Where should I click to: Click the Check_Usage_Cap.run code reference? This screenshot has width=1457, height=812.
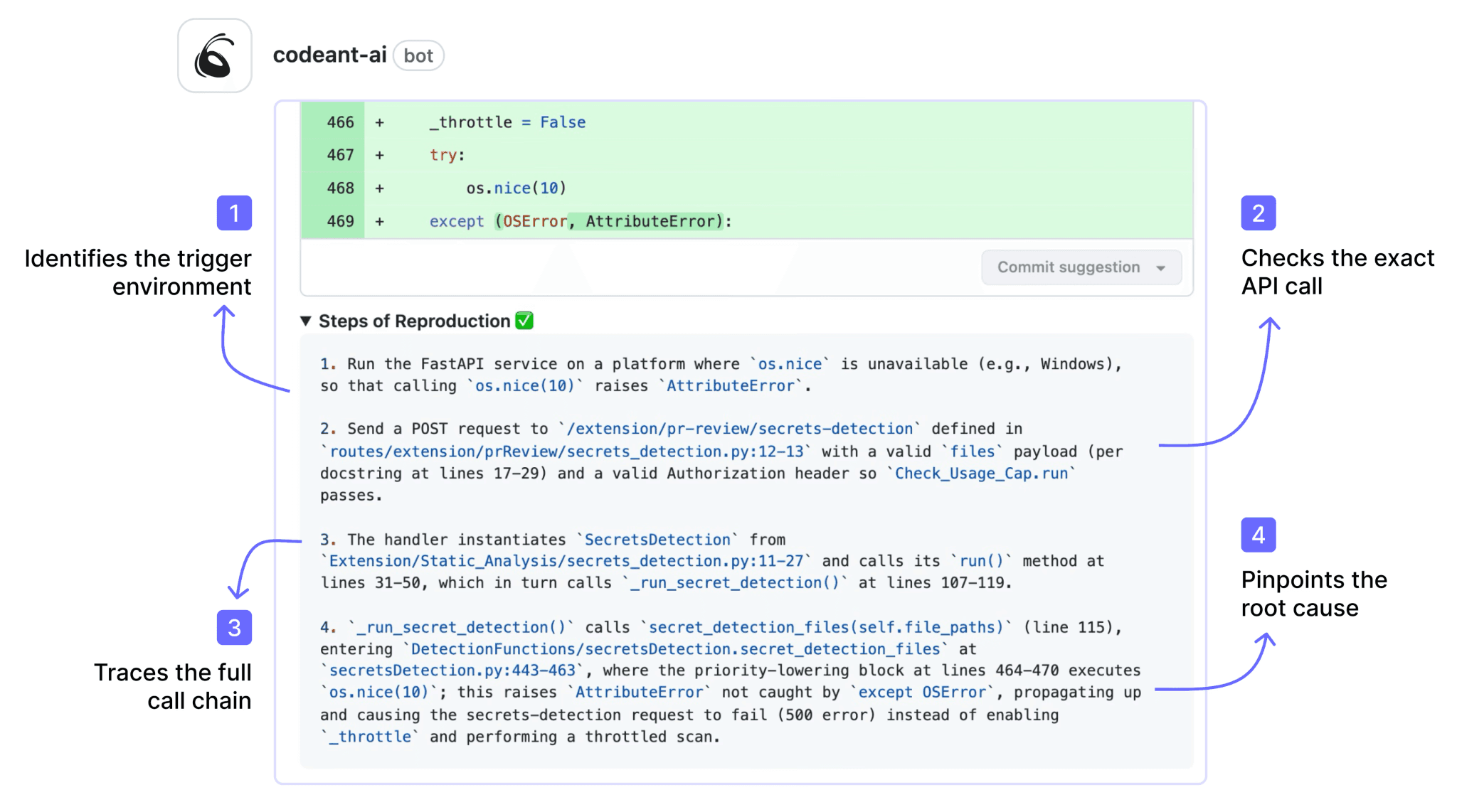pos(981,474)
